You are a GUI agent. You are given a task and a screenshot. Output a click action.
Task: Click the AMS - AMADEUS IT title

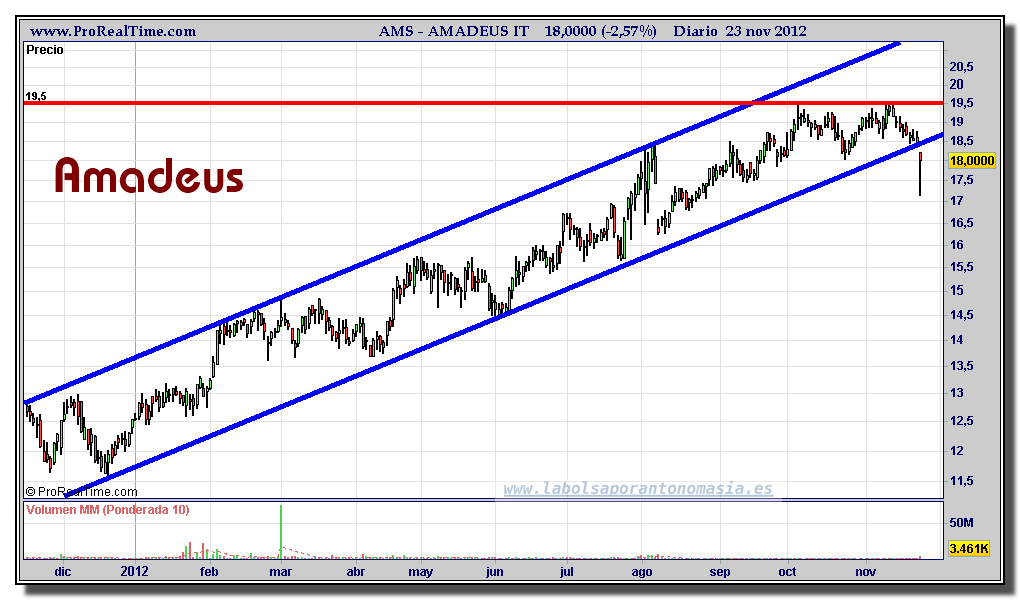(453, 31)
